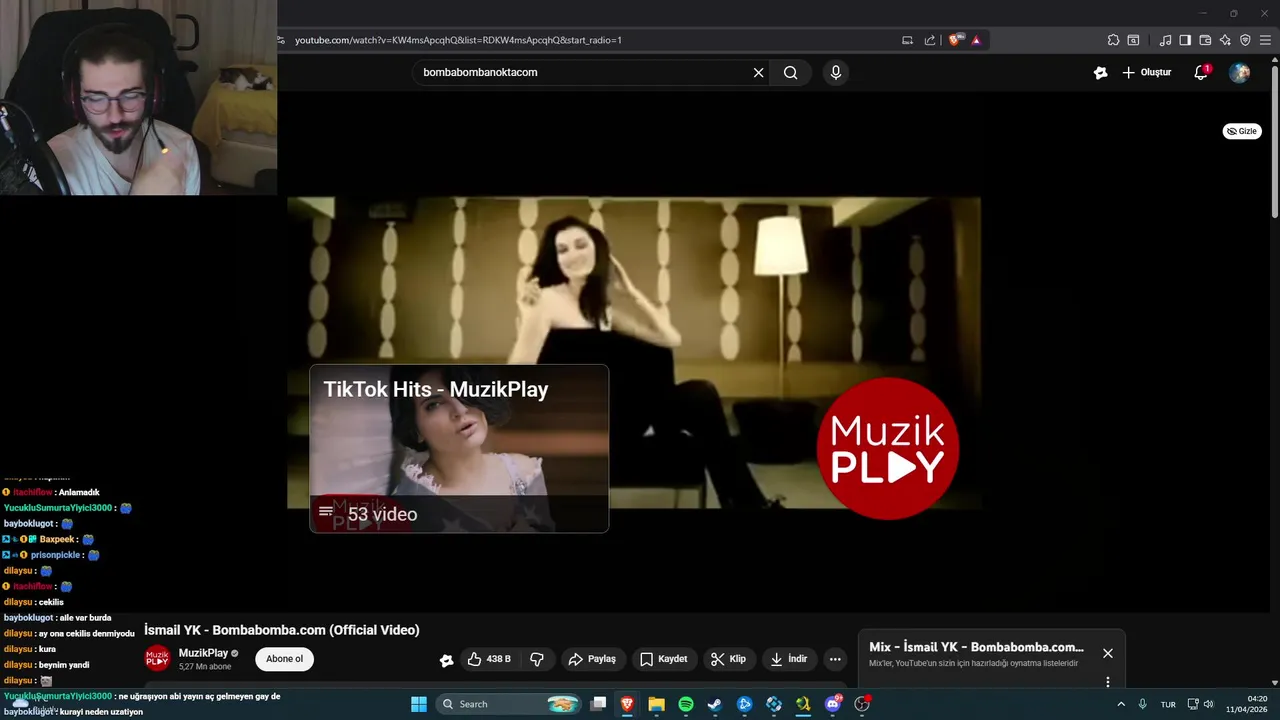
Task: Open the Brave Rewards triangle icon
Action: tap(976, 40)
